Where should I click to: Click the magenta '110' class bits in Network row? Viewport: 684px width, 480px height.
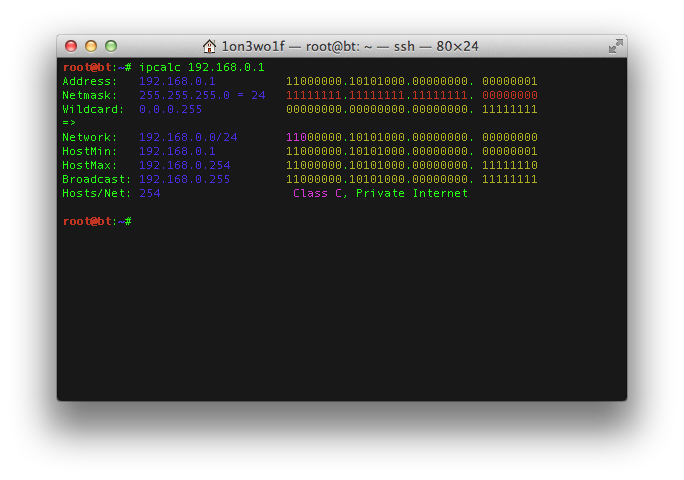pyautogui.click(x=297, y=137)
